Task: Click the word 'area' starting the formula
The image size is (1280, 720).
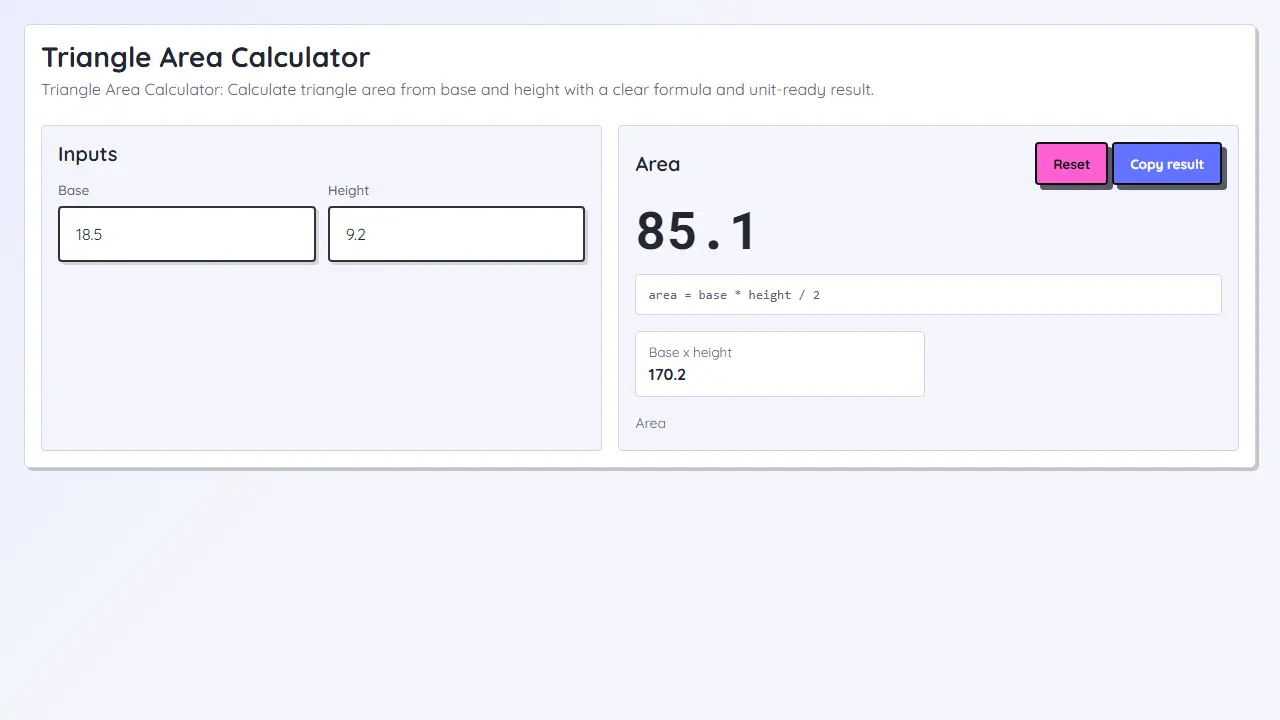Action: pos(663,295)
